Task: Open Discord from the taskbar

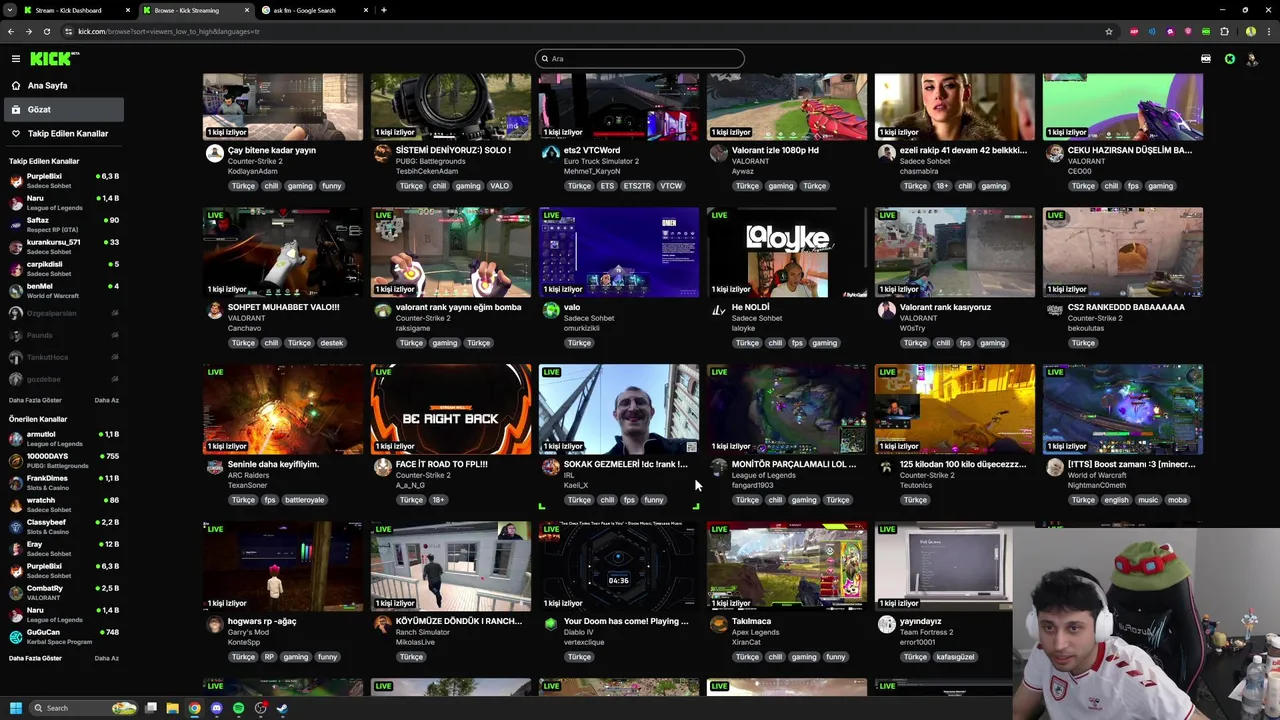Action: tap(216, 708)
